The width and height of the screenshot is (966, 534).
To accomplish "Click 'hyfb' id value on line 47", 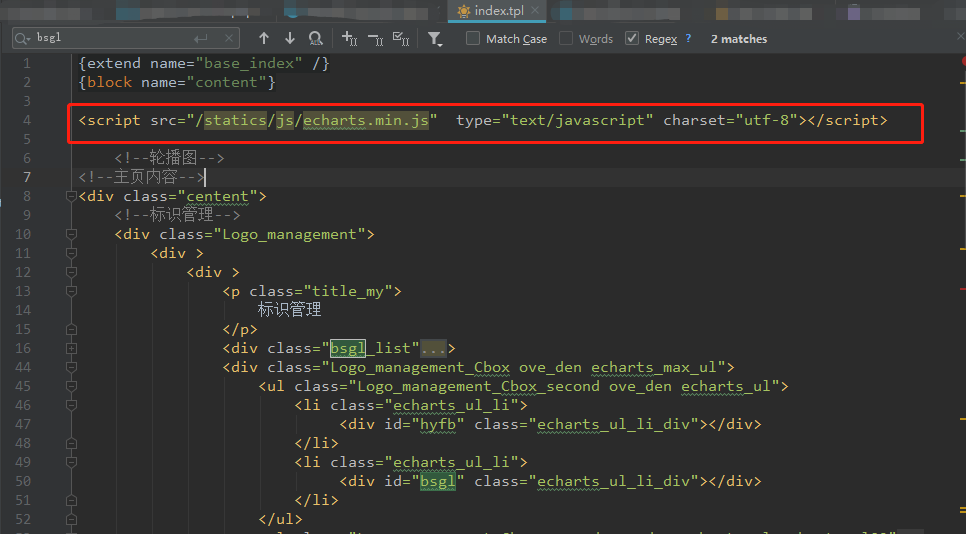I will [x=437, y=424].
